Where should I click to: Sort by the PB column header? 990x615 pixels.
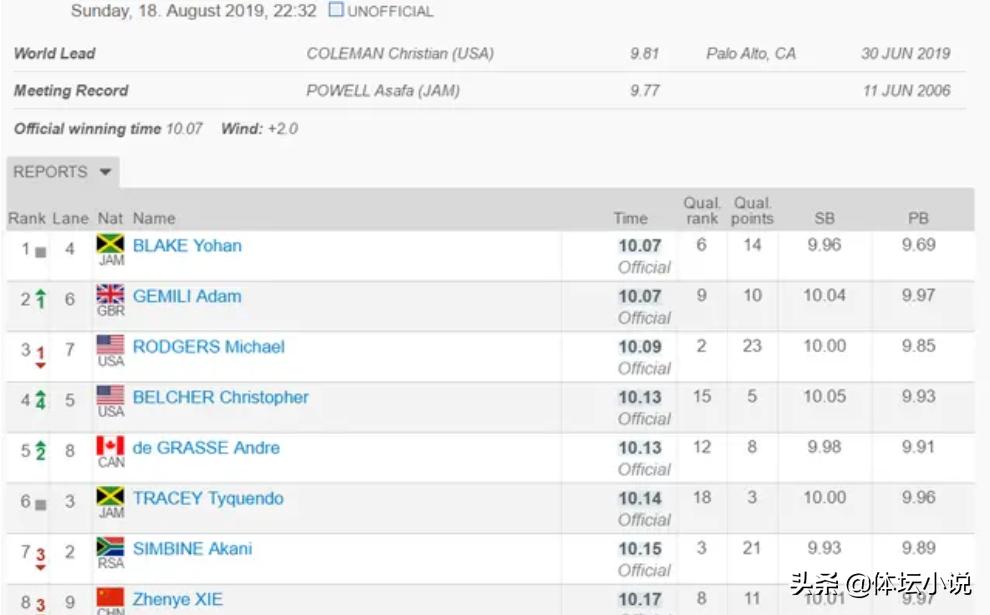click(x=918, y=218)
